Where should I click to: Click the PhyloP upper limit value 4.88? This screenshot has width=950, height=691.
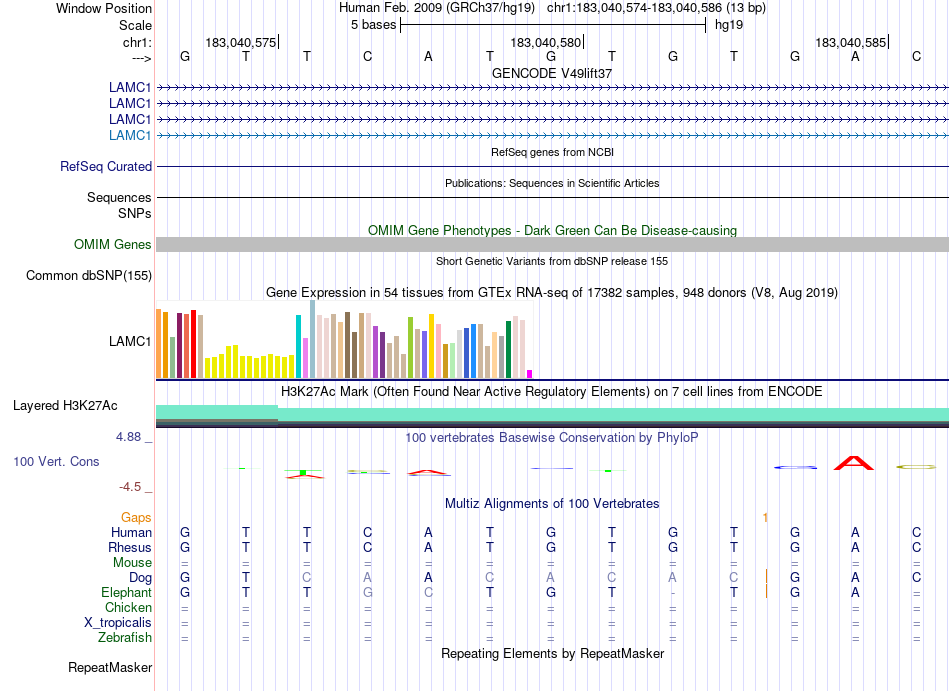click(128, 437)
